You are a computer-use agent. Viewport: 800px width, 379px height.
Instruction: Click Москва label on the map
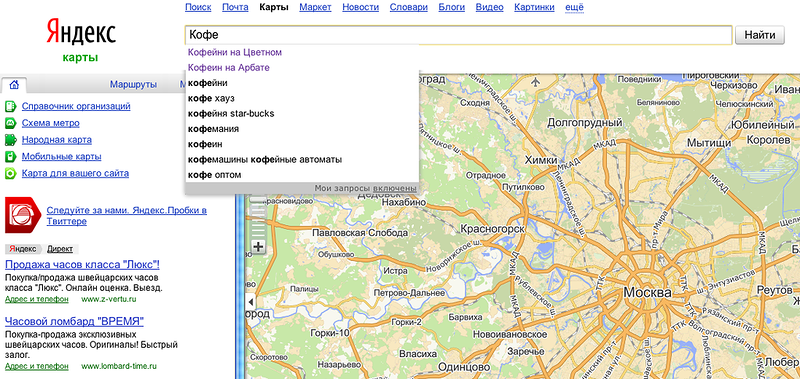coord(647,293)
